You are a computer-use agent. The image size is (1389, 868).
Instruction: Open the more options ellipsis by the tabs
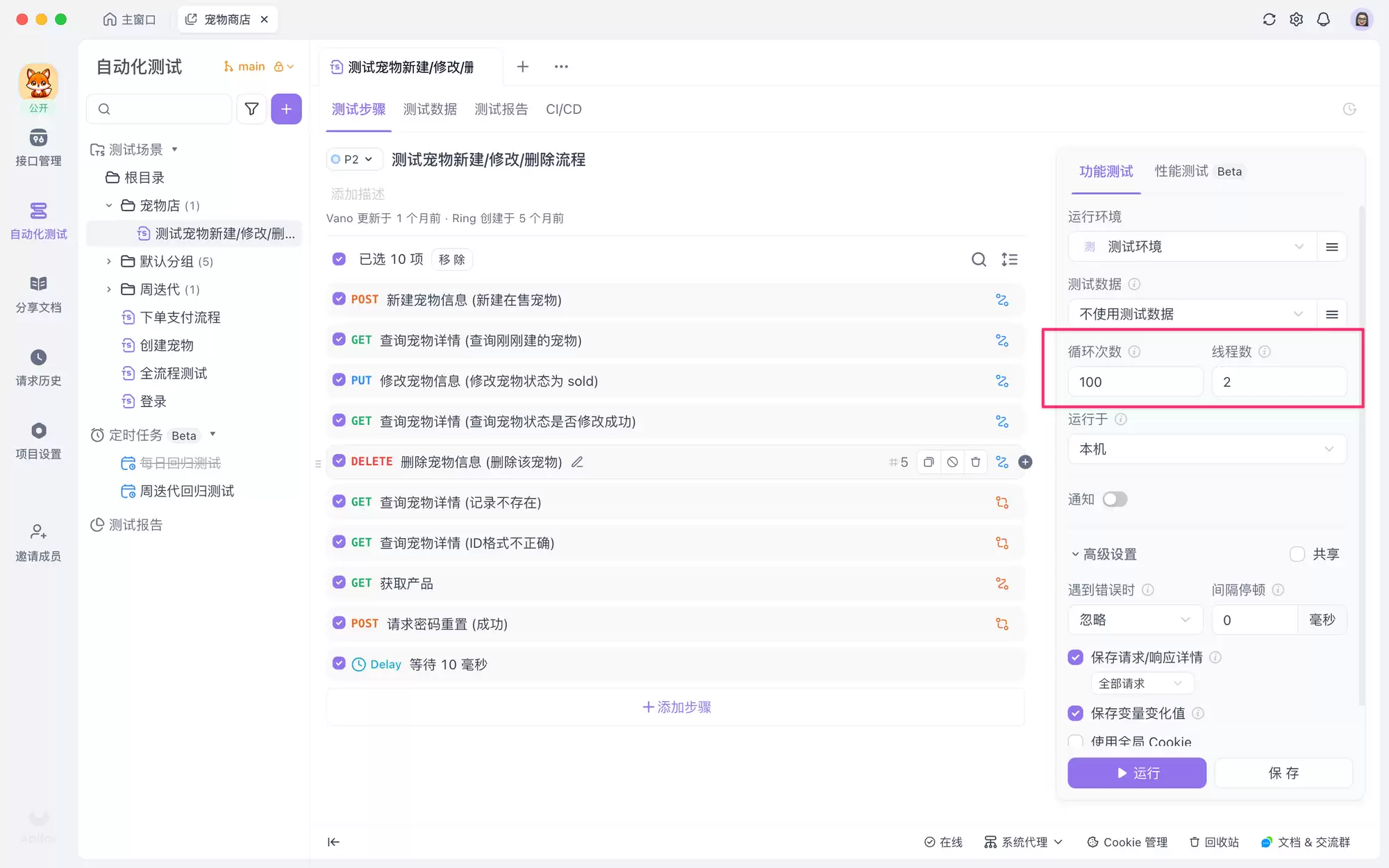pyautogui.click(x=561, y=67)
